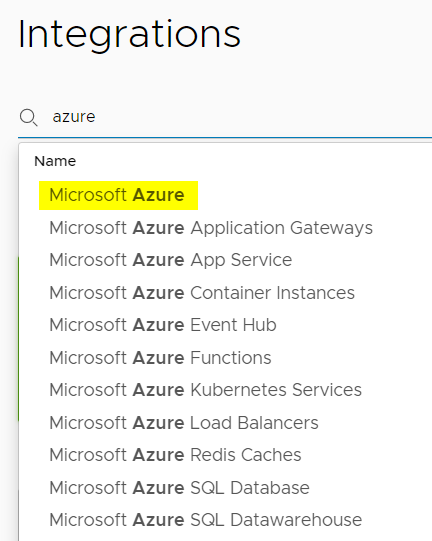The width and height of the screenshot is (432, 541).
Task: Select Microsoft Azure Load Balancers
Action: coord(184,423)
